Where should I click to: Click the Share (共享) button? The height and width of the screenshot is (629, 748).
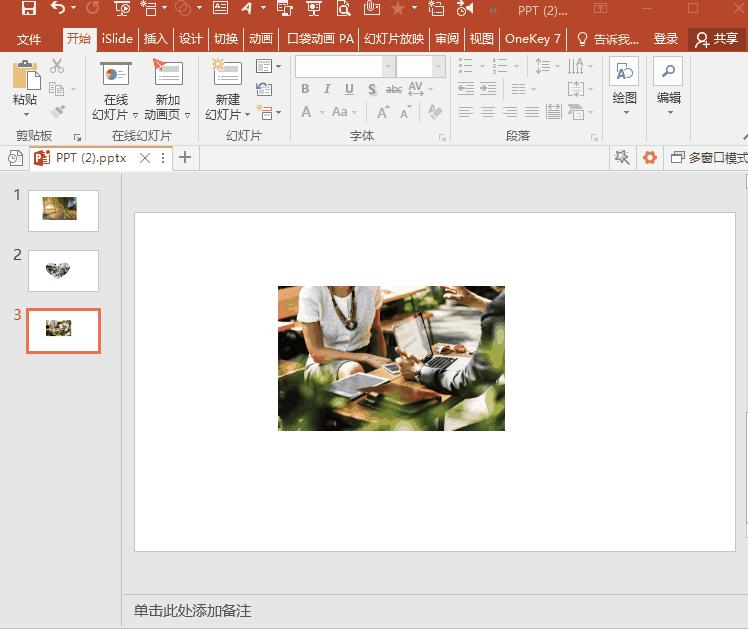[717, 39]
